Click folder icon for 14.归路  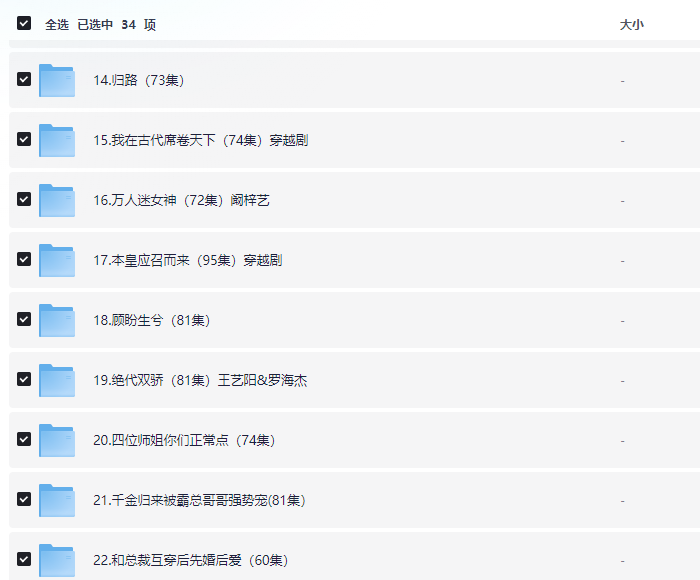(57, 80)
